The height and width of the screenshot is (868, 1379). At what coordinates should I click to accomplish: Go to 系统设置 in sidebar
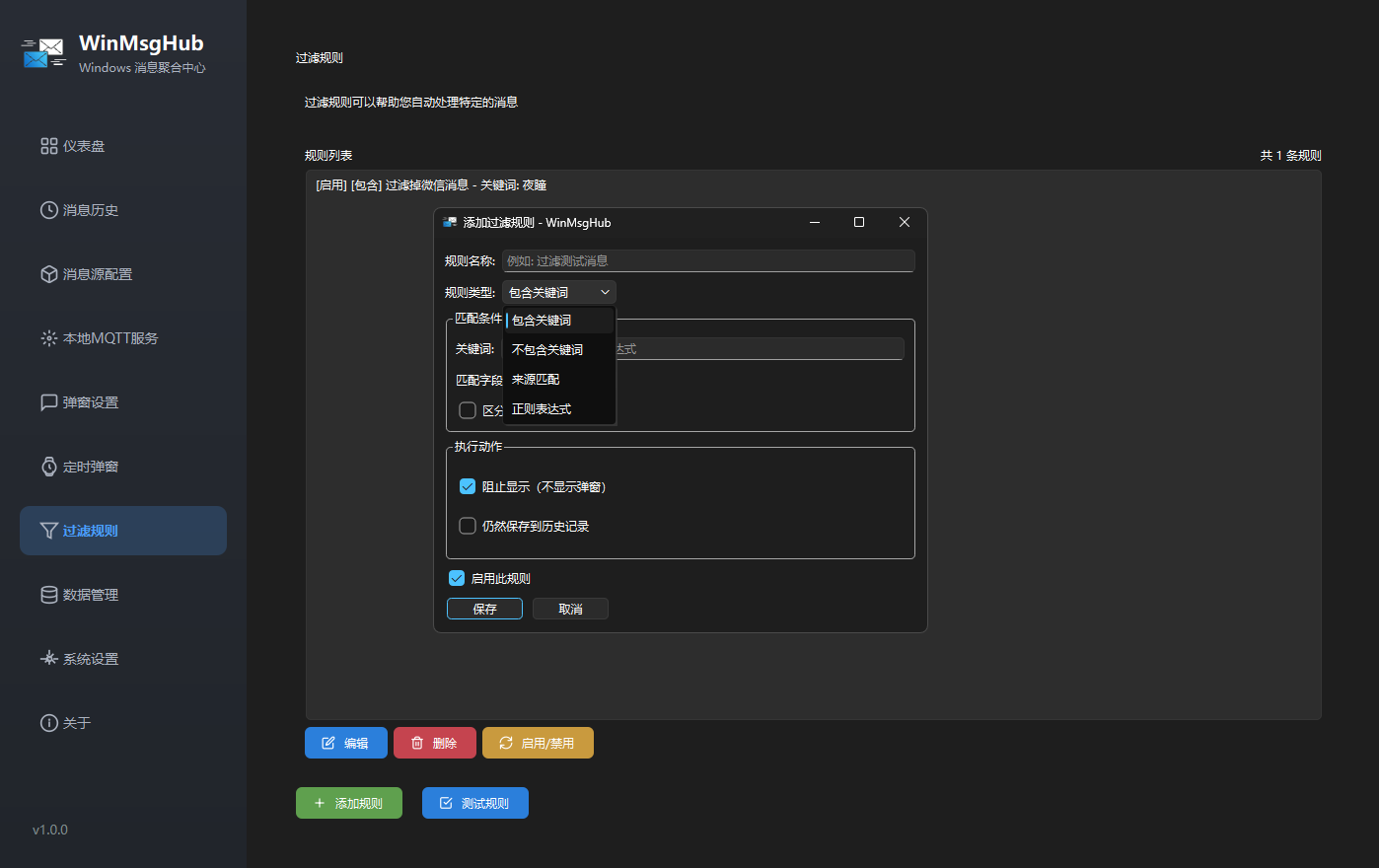pyautogui.click(x=90, y=659)
